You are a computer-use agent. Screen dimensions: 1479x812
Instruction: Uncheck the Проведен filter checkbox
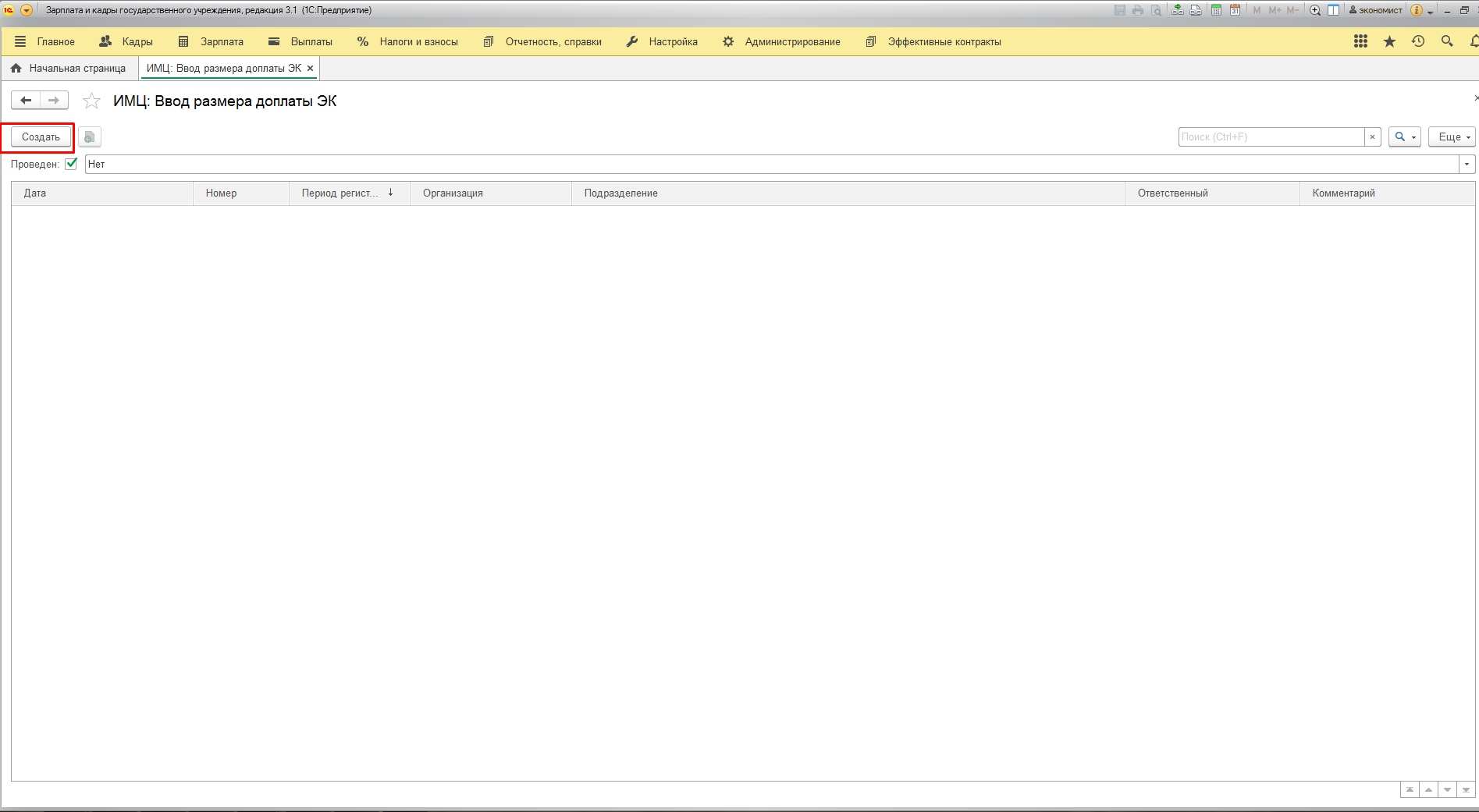[x=72, y=164]
